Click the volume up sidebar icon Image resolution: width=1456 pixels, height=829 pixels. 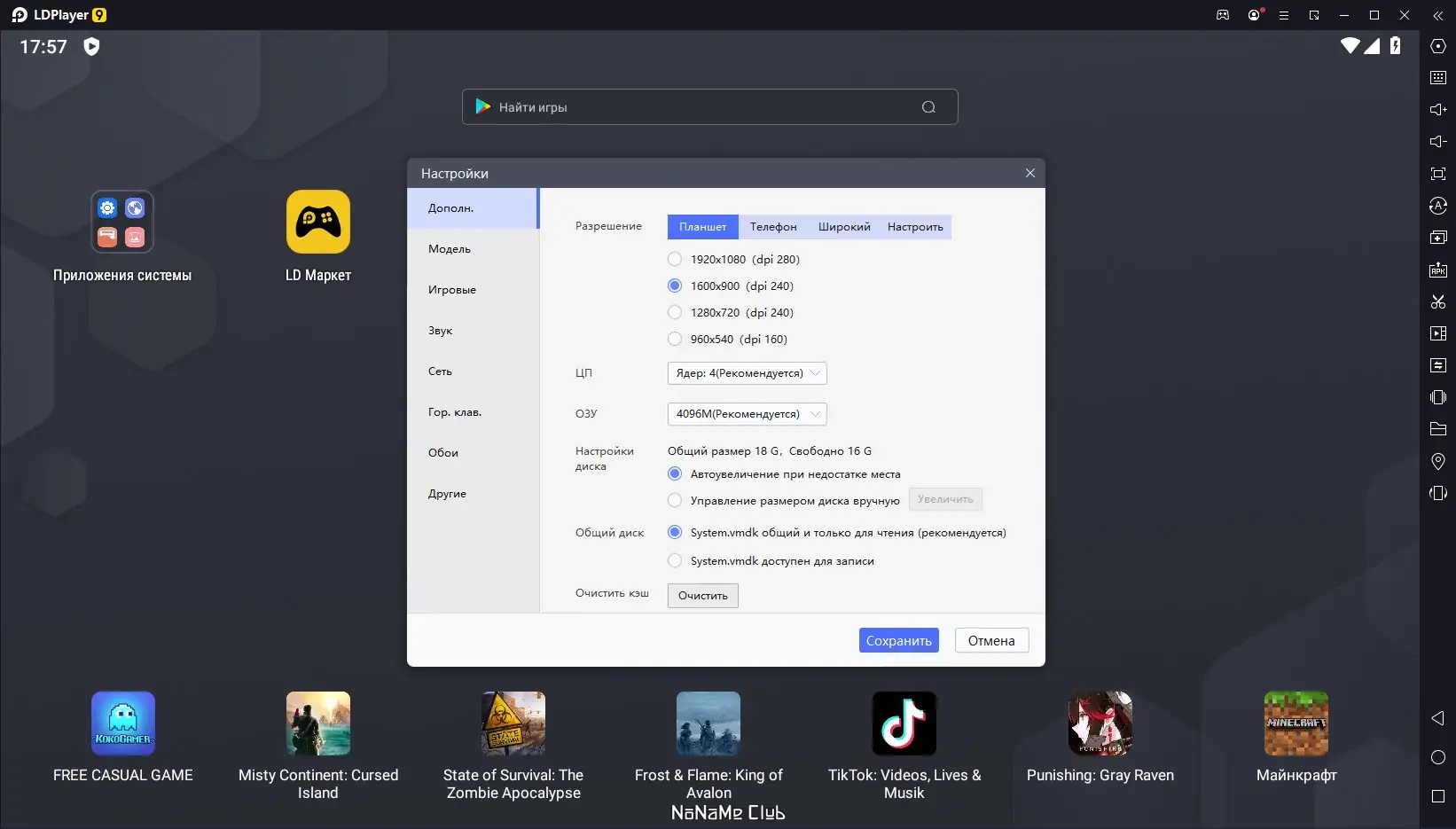coord(1438,109)
